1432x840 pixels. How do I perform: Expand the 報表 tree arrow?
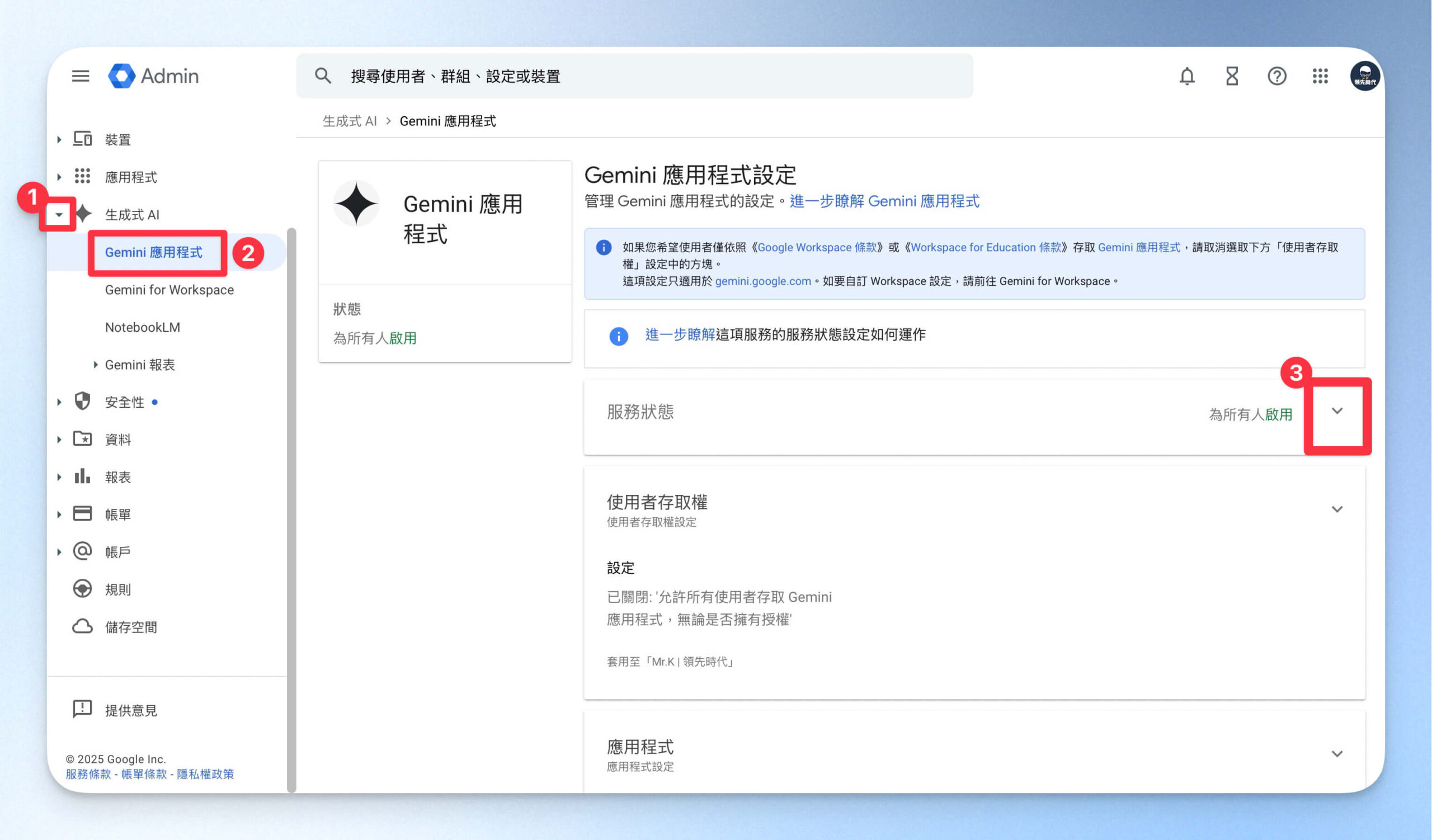[59, 476]
